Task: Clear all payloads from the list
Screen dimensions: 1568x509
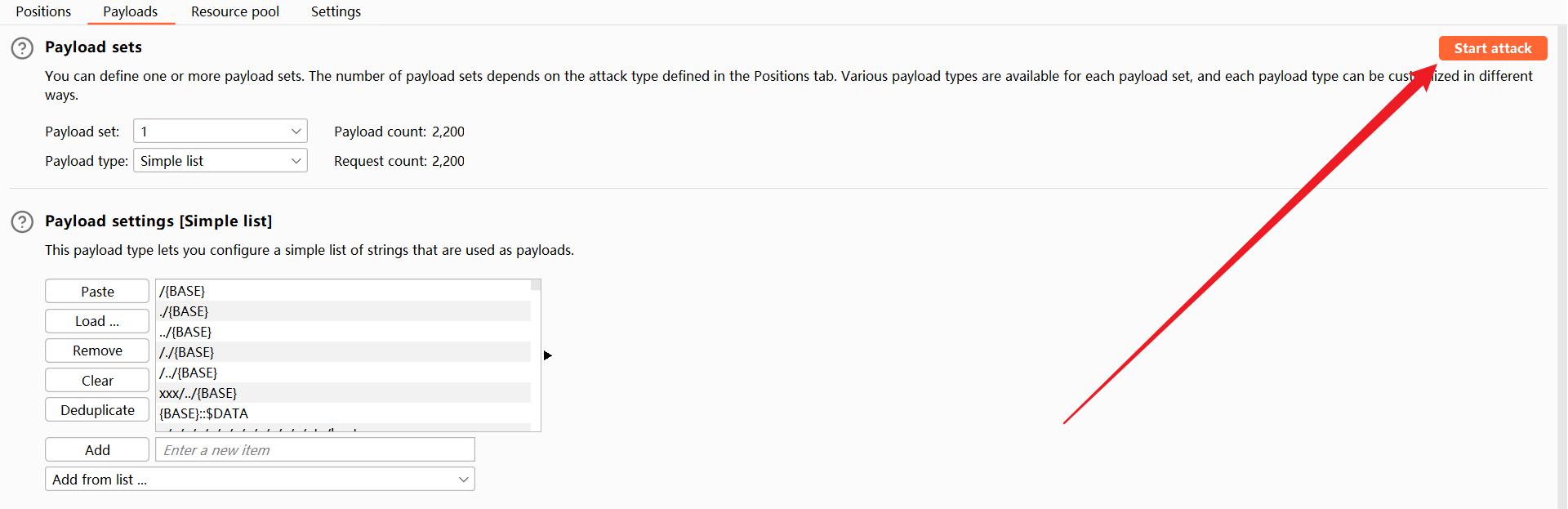Action: tap(97, 381)
